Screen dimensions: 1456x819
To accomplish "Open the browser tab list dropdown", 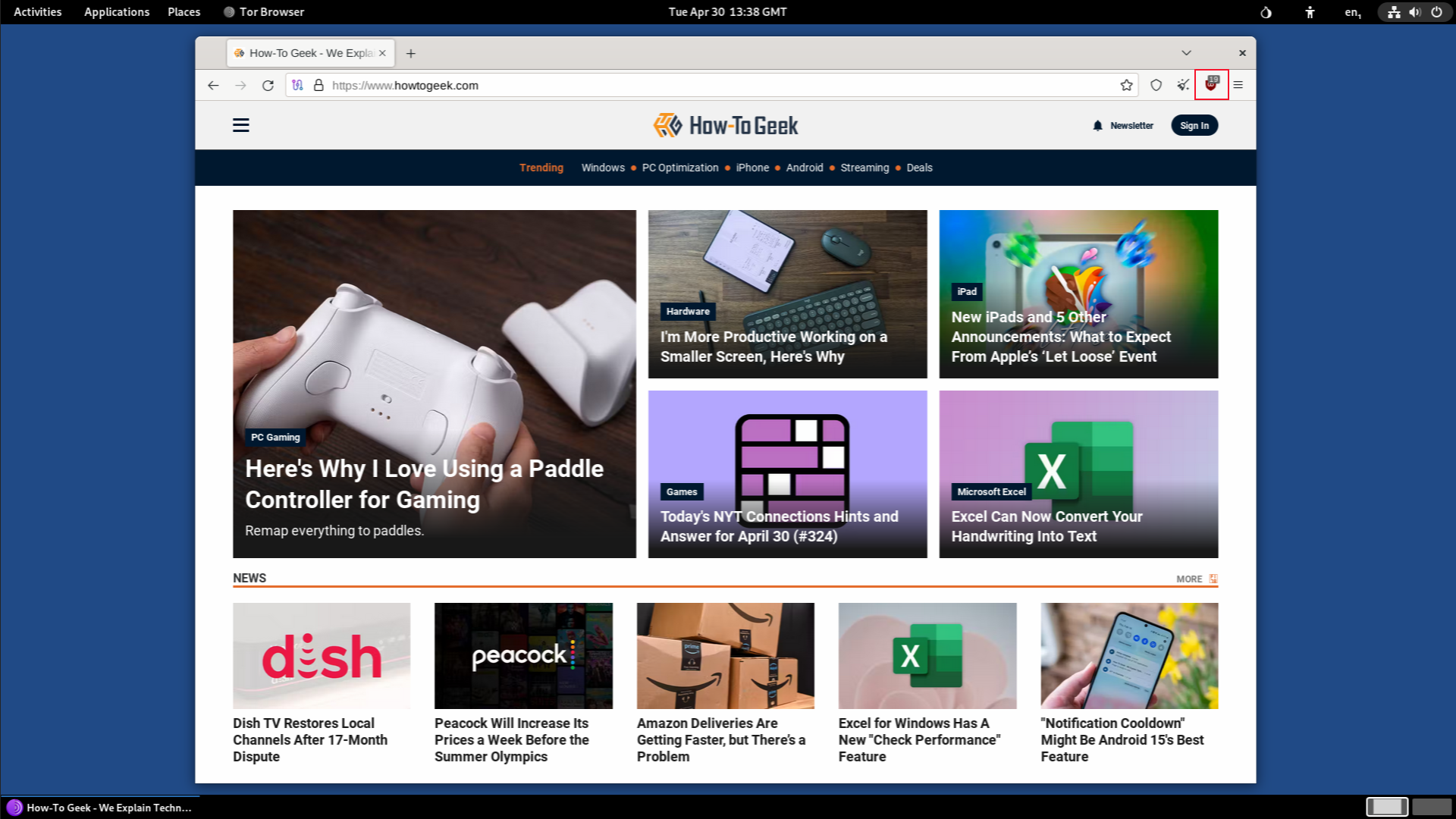I will (x=1186, y=52).
